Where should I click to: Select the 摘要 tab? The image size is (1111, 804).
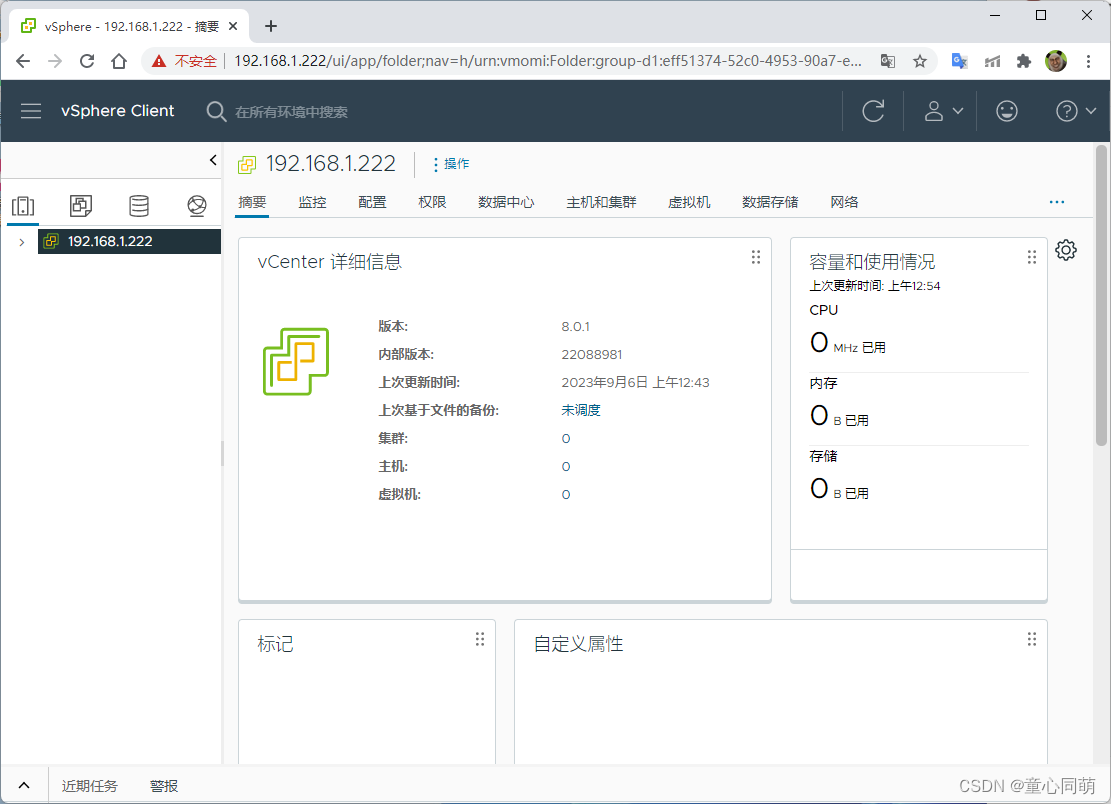pyautogui.click(x=252, y=203)
